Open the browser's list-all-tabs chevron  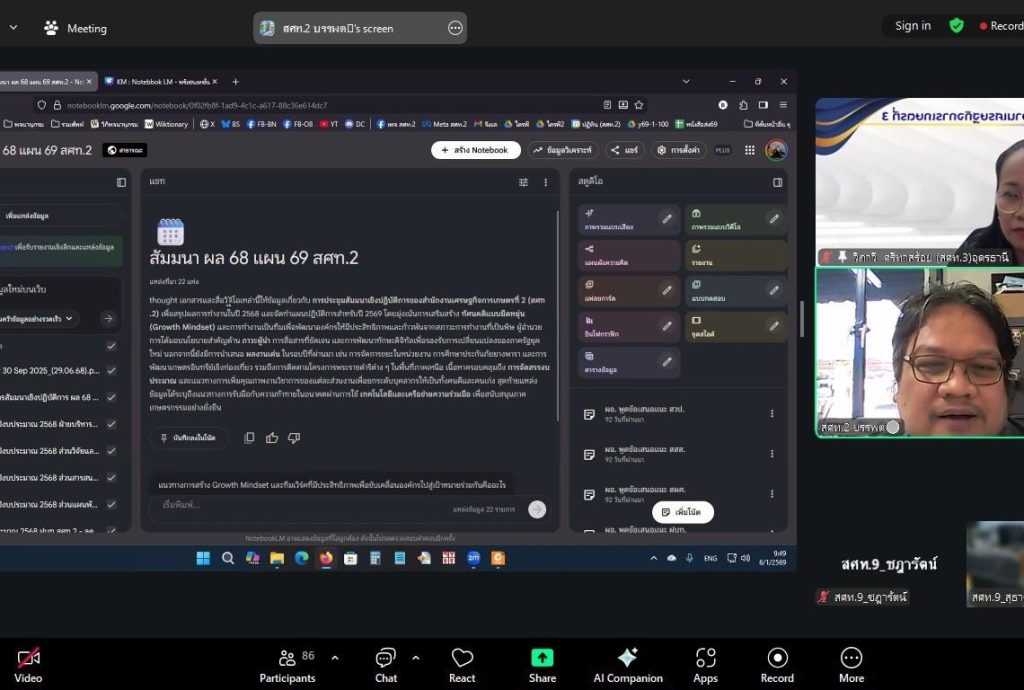pyautogui.click(x=686, y=82)
